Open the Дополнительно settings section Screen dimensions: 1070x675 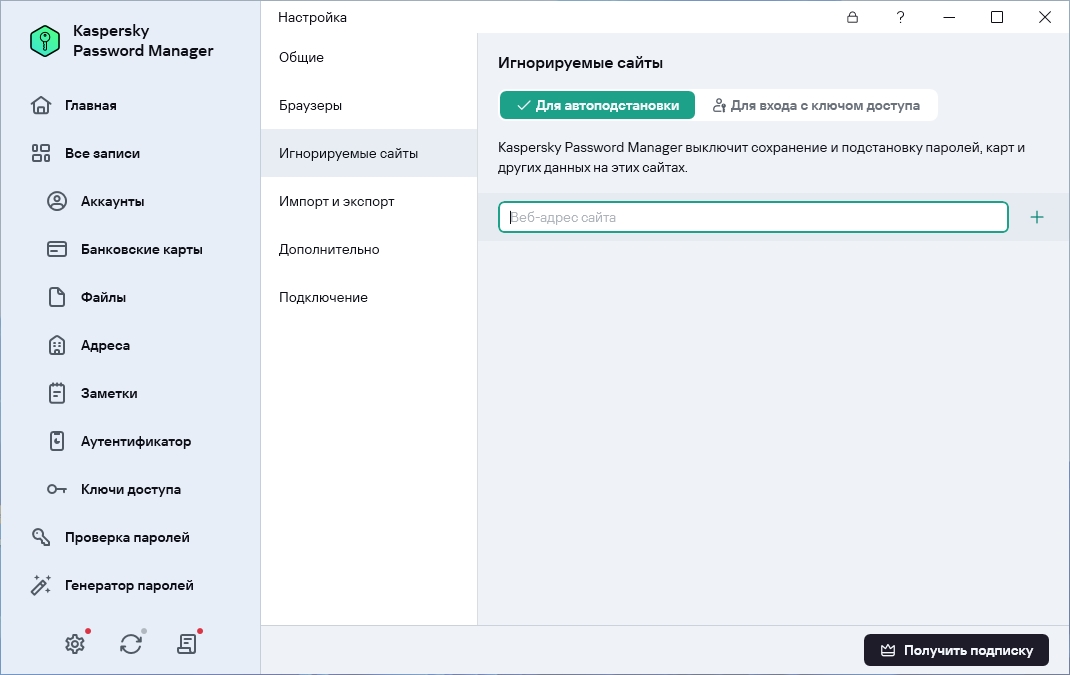(x=369, y=249)
